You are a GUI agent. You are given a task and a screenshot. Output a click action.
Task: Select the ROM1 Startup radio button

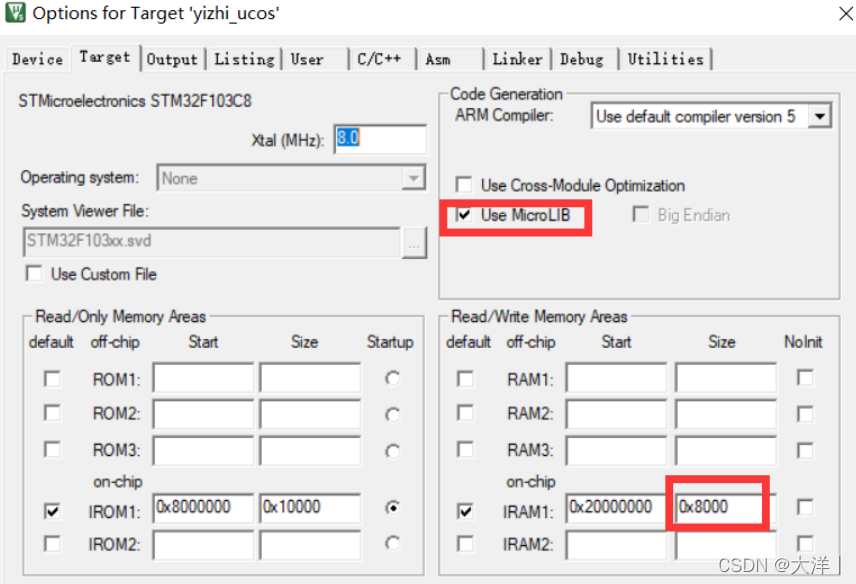point(392,378)
